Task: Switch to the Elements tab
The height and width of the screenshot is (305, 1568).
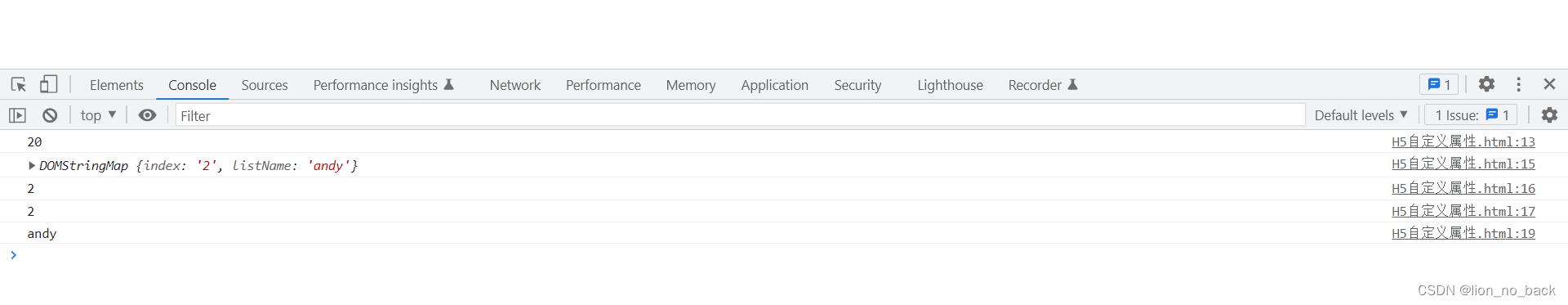Action: [117, 85]
